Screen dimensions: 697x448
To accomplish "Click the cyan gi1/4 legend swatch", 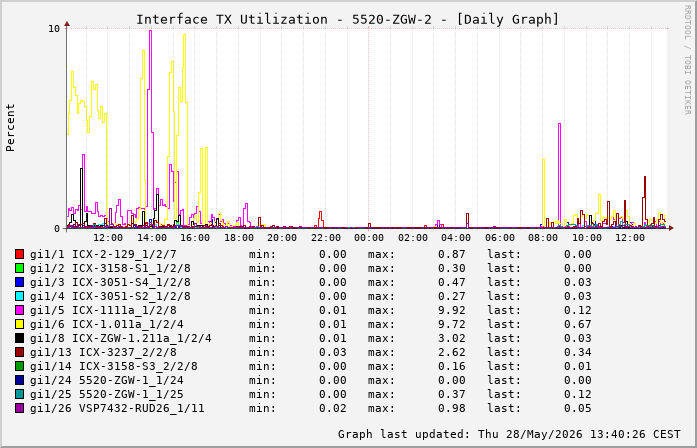I will (19, 296).
